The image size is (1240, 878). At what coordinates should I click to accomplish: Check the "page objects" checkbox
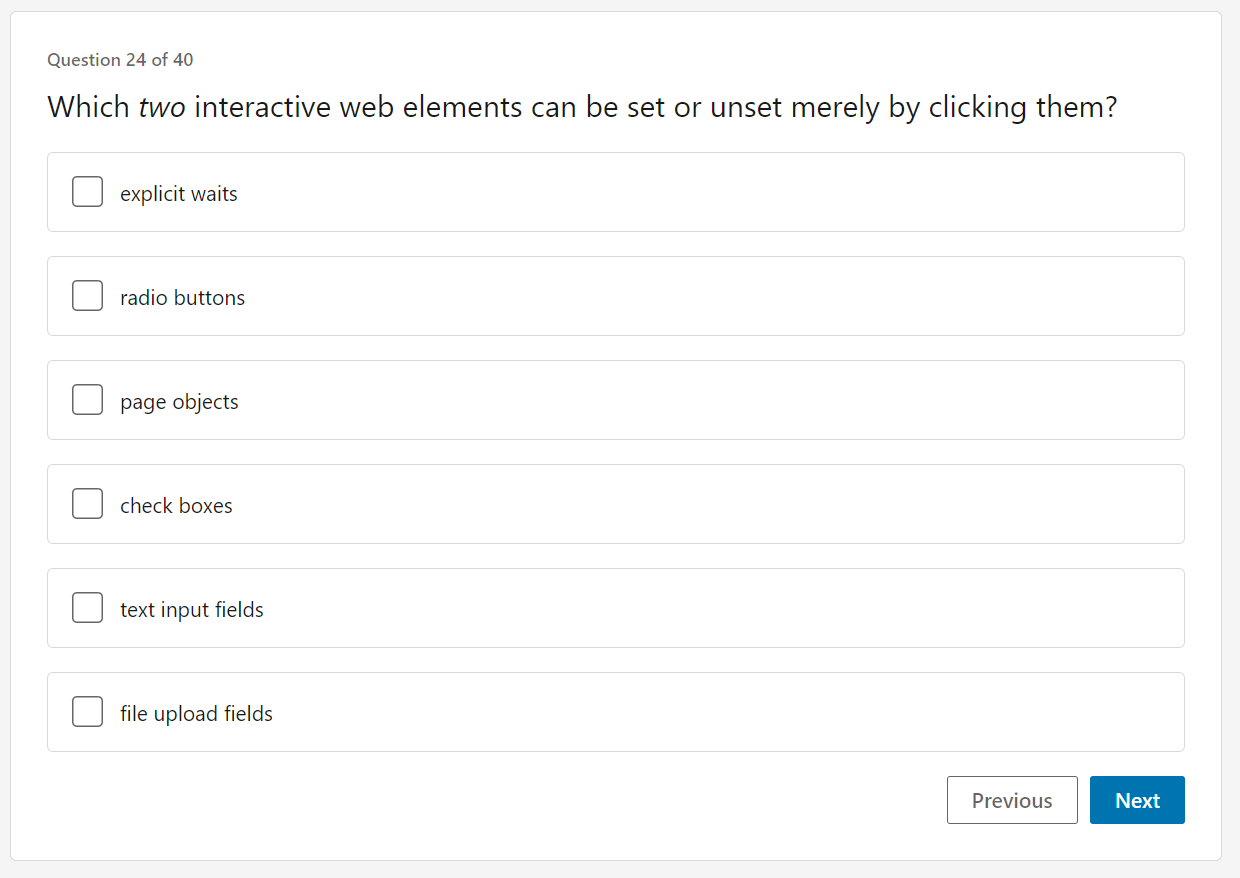(87, 399)
